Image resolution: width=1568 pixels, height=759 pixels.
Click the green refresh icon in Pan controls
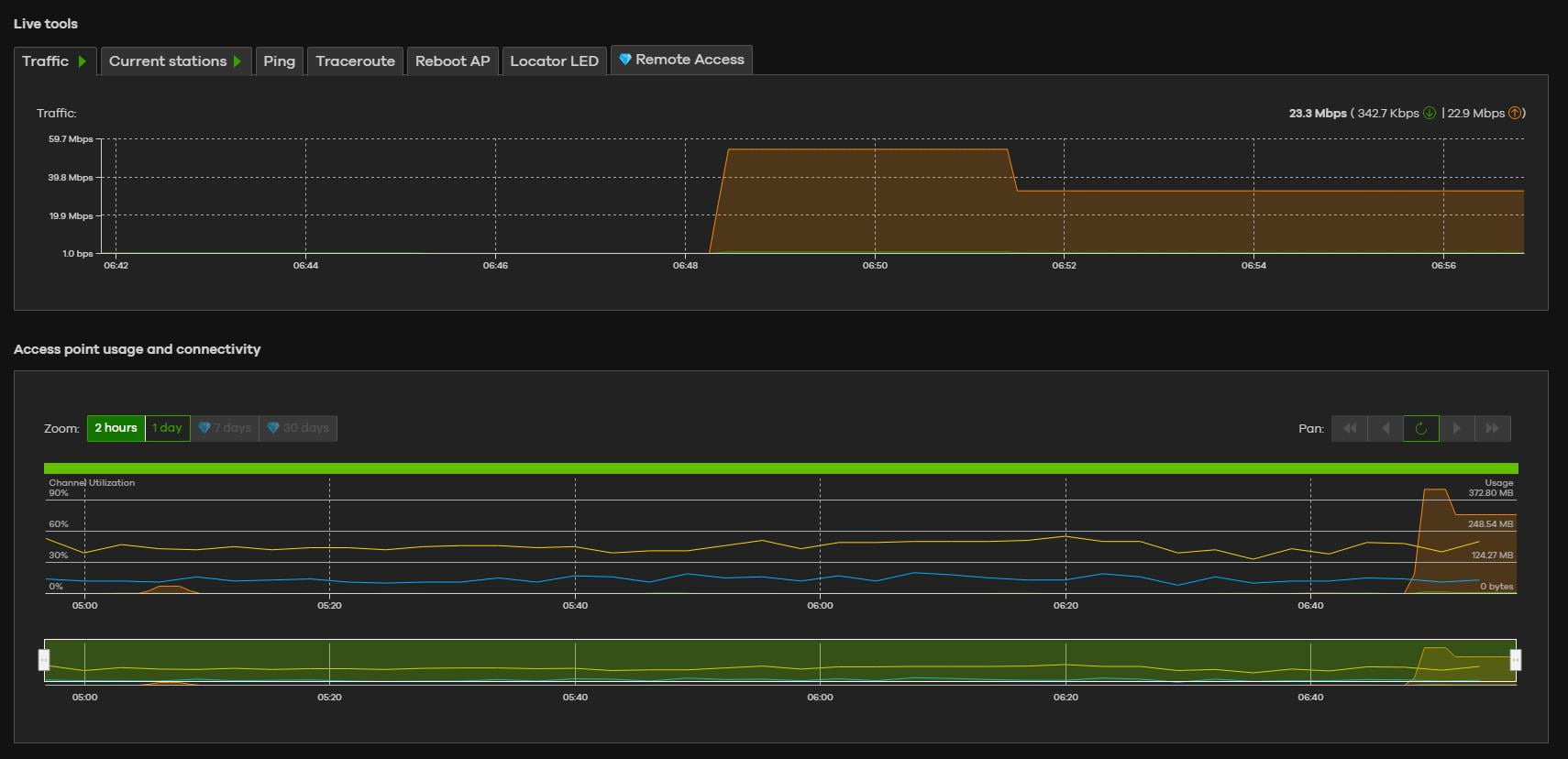(x=1420, y=428)
